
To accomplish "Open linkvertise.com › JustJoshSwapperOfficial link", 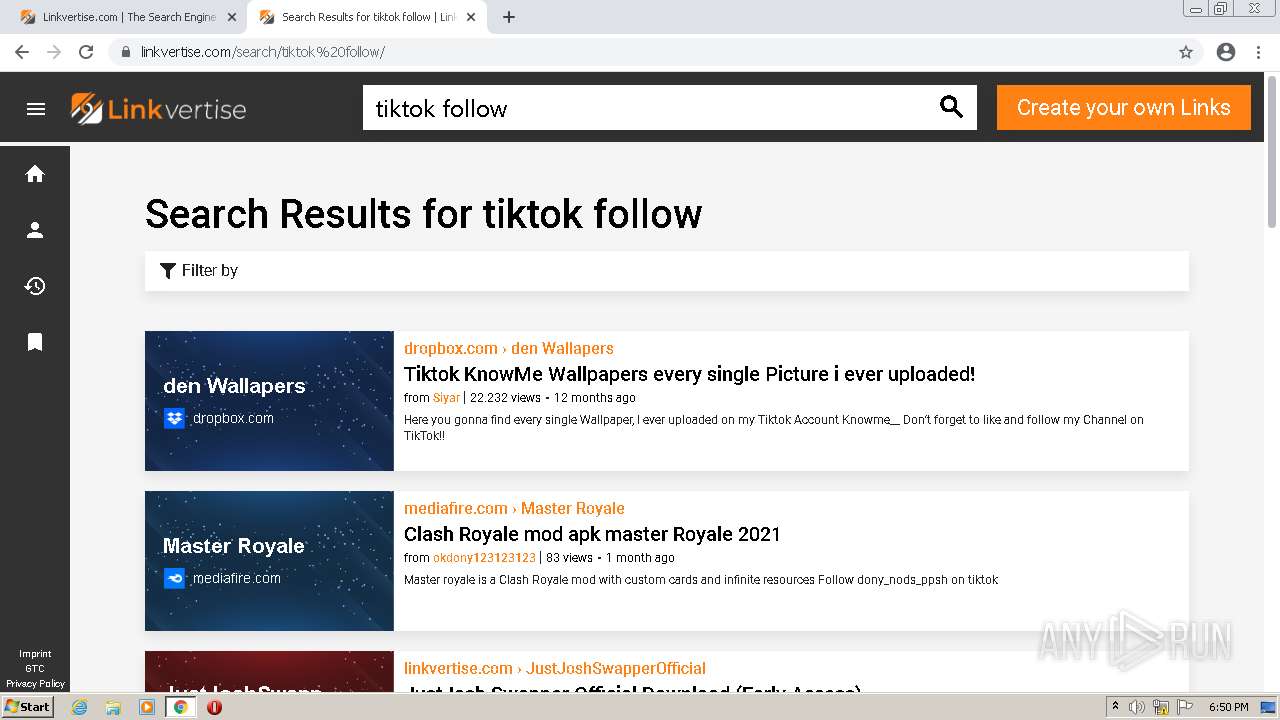I will pos(555,668).
